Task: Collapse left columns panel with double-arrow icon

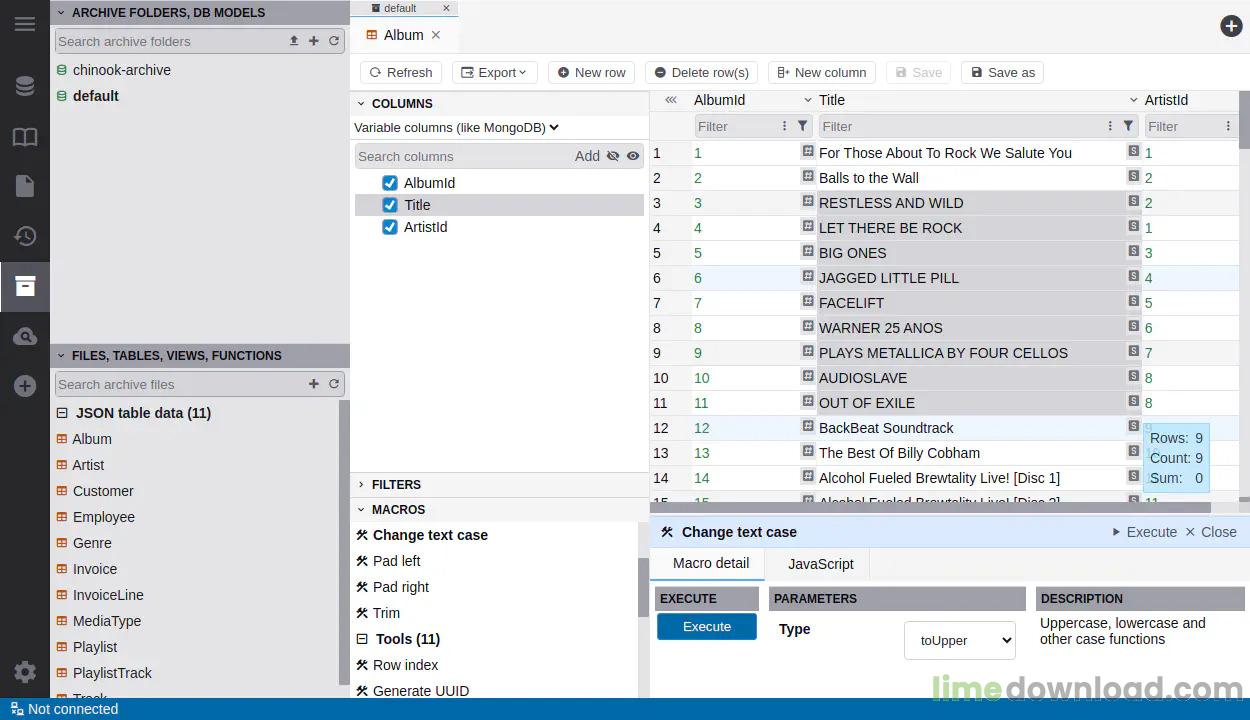Action: tap(671, 100)
